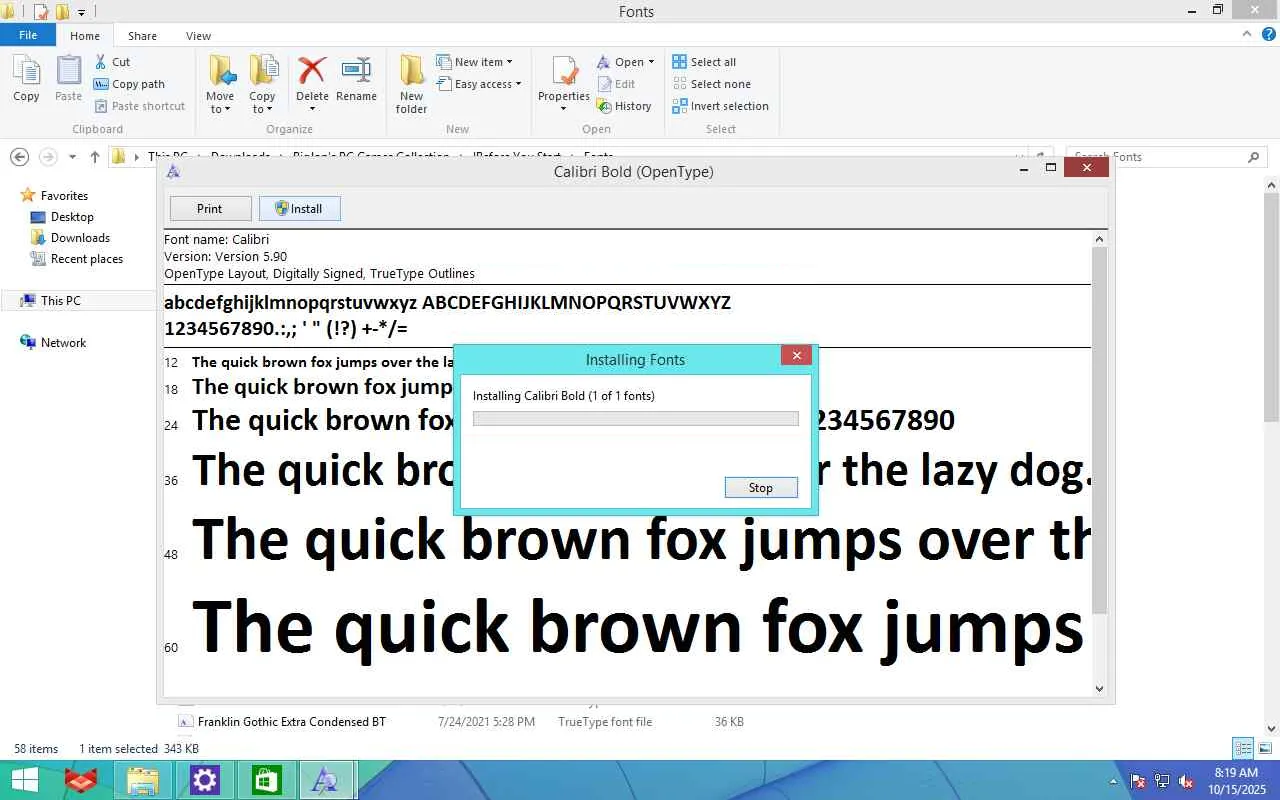
Task: Click Invert selection in the ribbon
Action: click(721, 106)
